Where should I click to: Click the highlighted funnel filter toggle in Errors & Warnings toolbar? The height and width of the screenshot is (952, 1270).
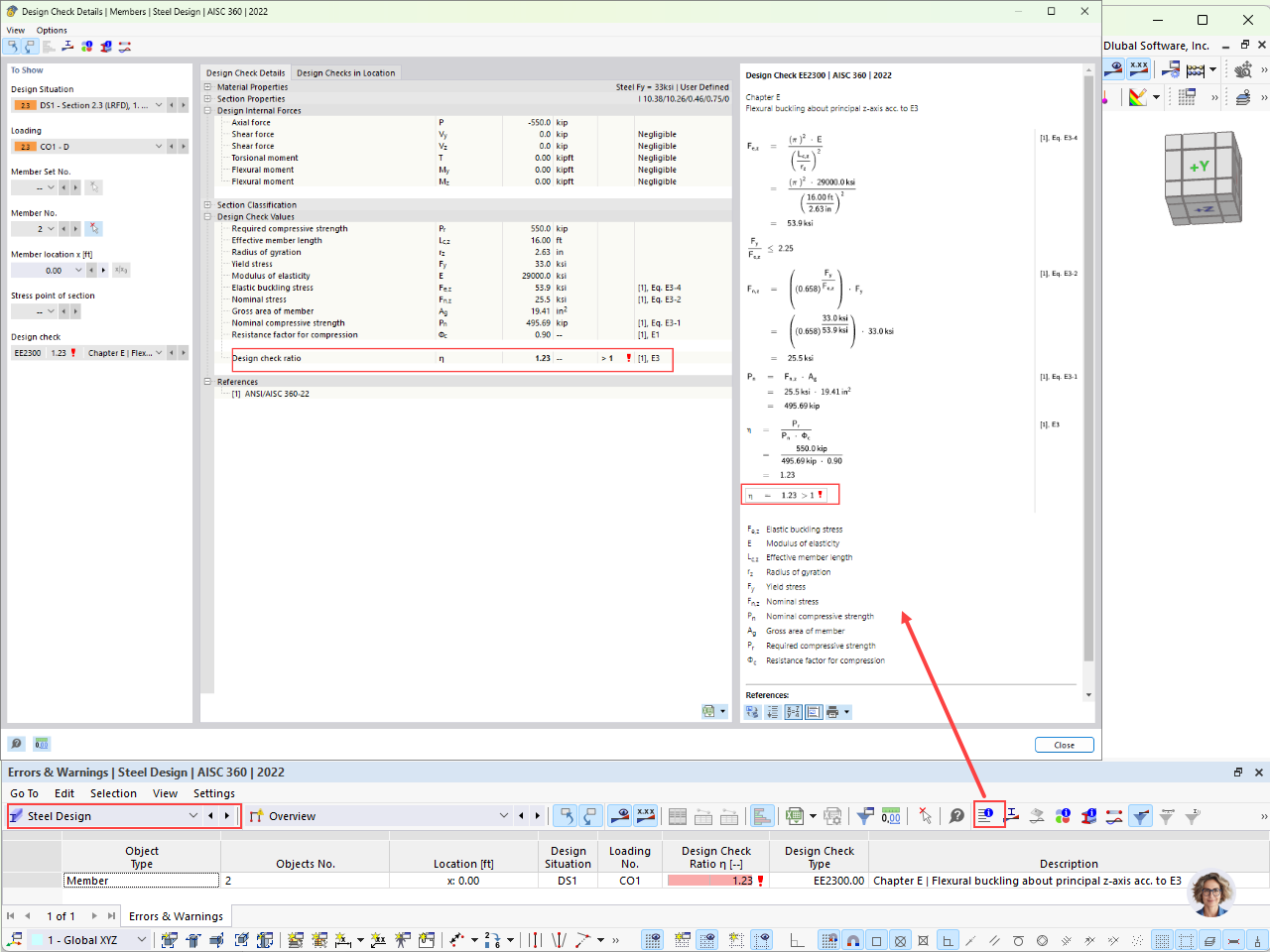tap(1141, 816)
